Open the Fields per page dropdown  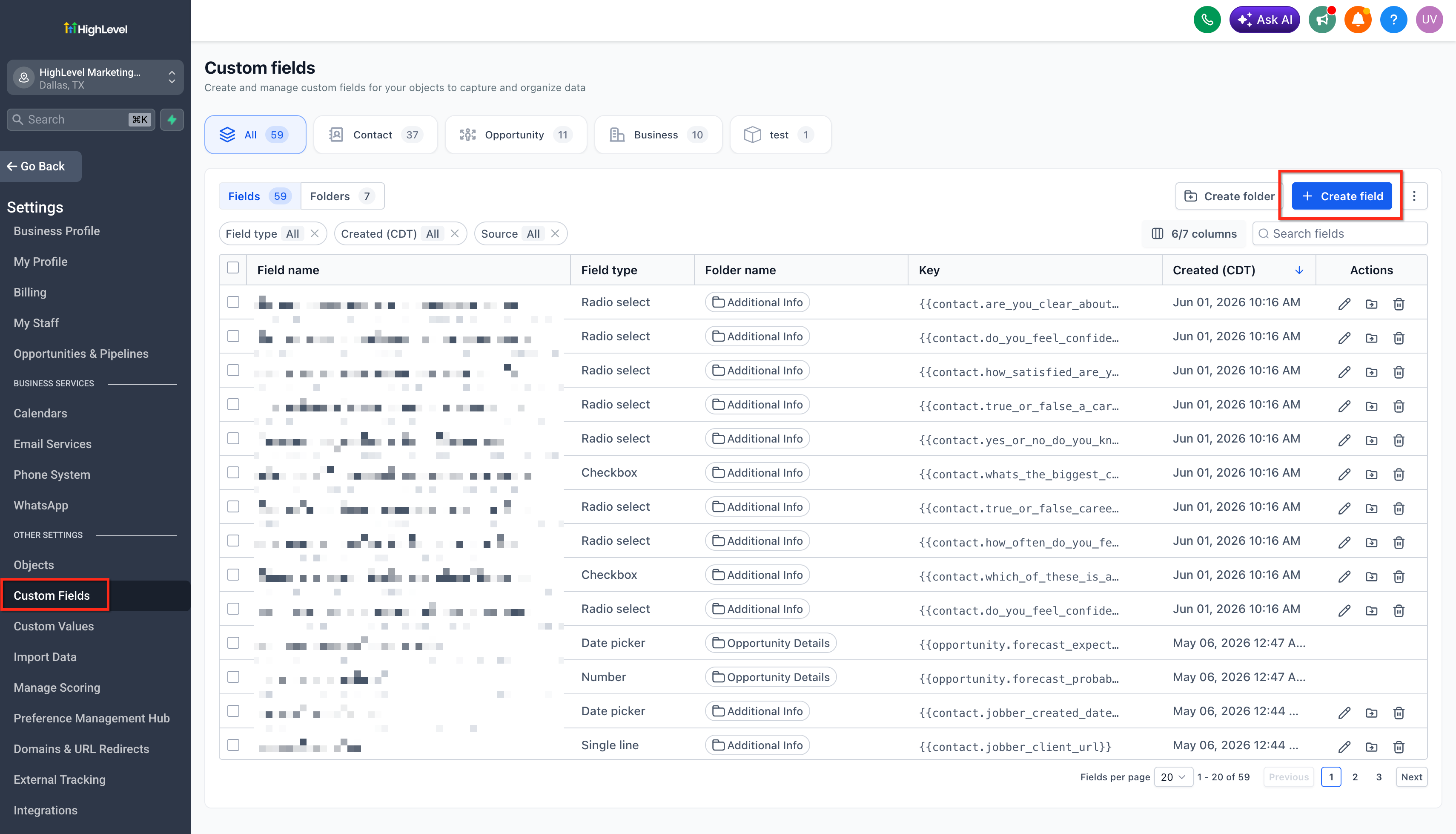[x=1173, y=777]
